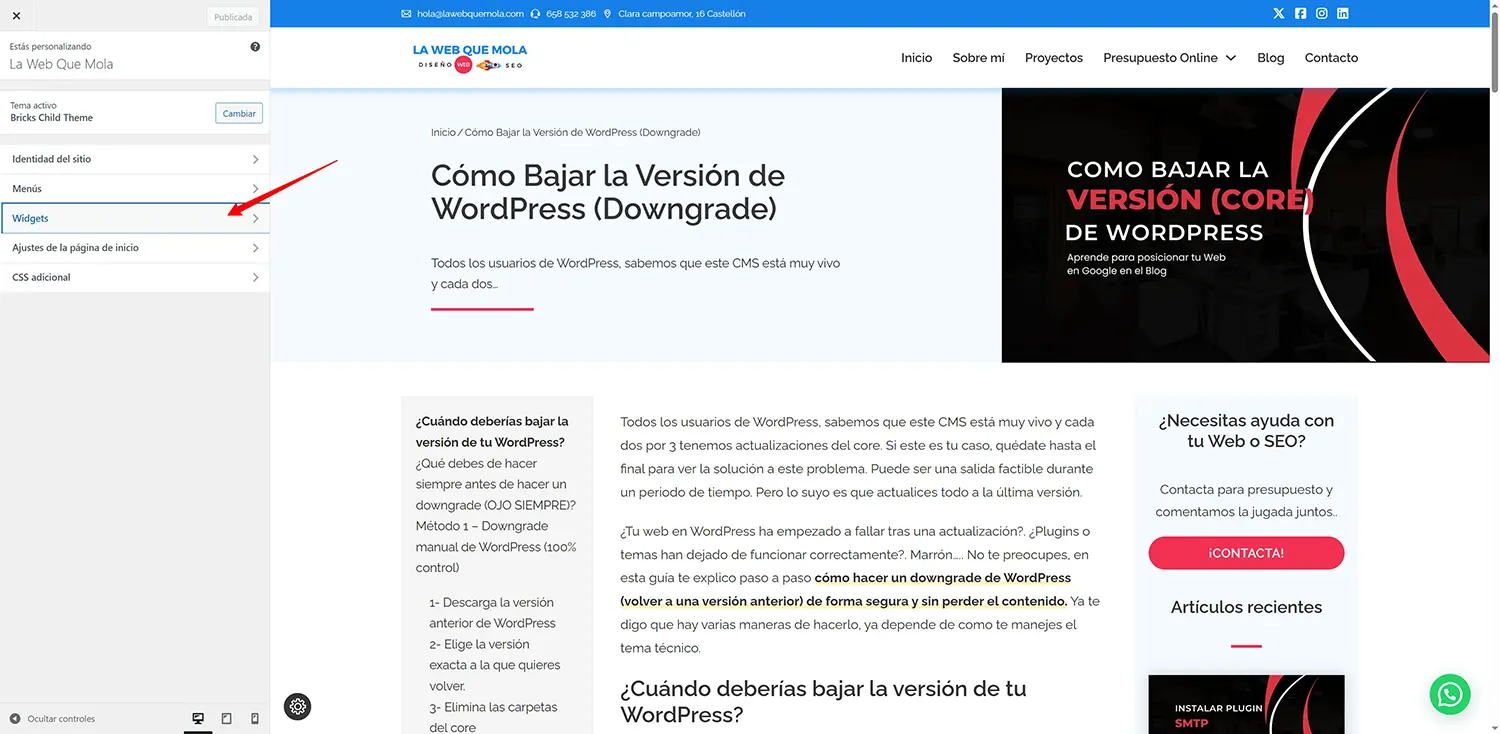
Task: Jump to '¿Cuándo deberías bajar la versión' contents link
Action: [492, 432]
